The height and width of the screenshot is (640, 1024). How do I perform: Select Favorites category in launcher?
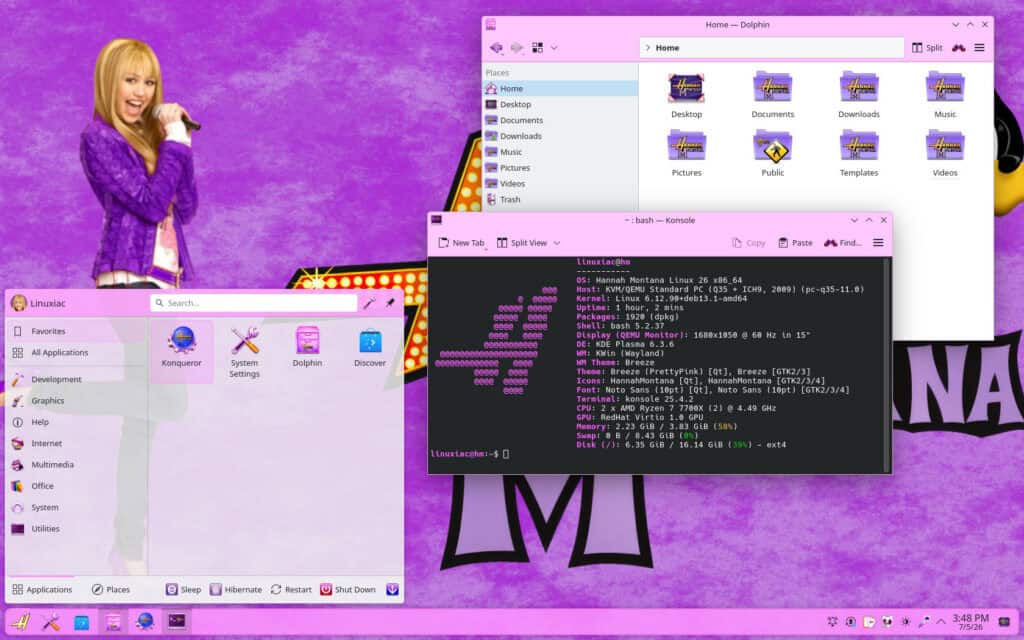point(76,331)
